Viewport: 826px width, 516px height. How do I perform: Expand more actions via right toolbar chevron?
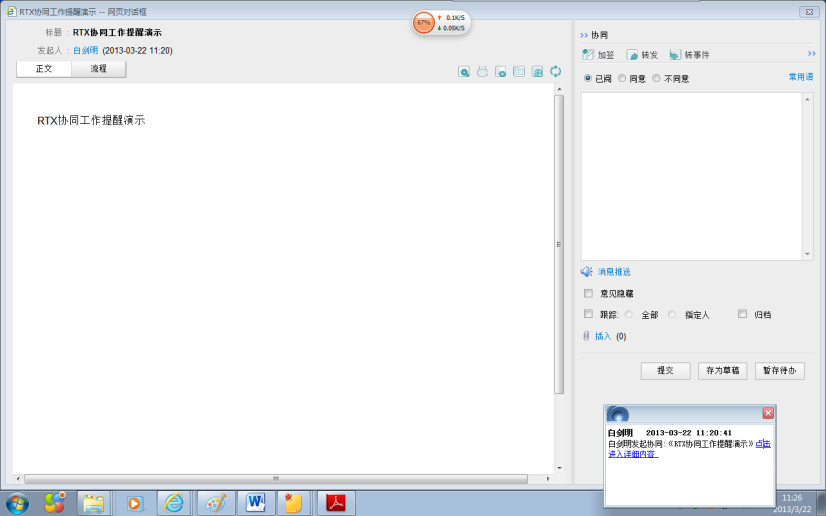pos(811,54)
